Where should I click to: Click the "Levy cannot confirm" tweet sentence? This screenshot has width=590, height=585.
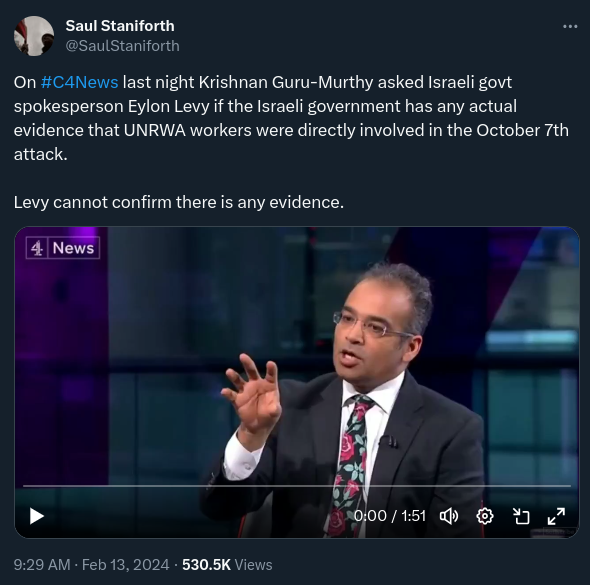[179, 202]
